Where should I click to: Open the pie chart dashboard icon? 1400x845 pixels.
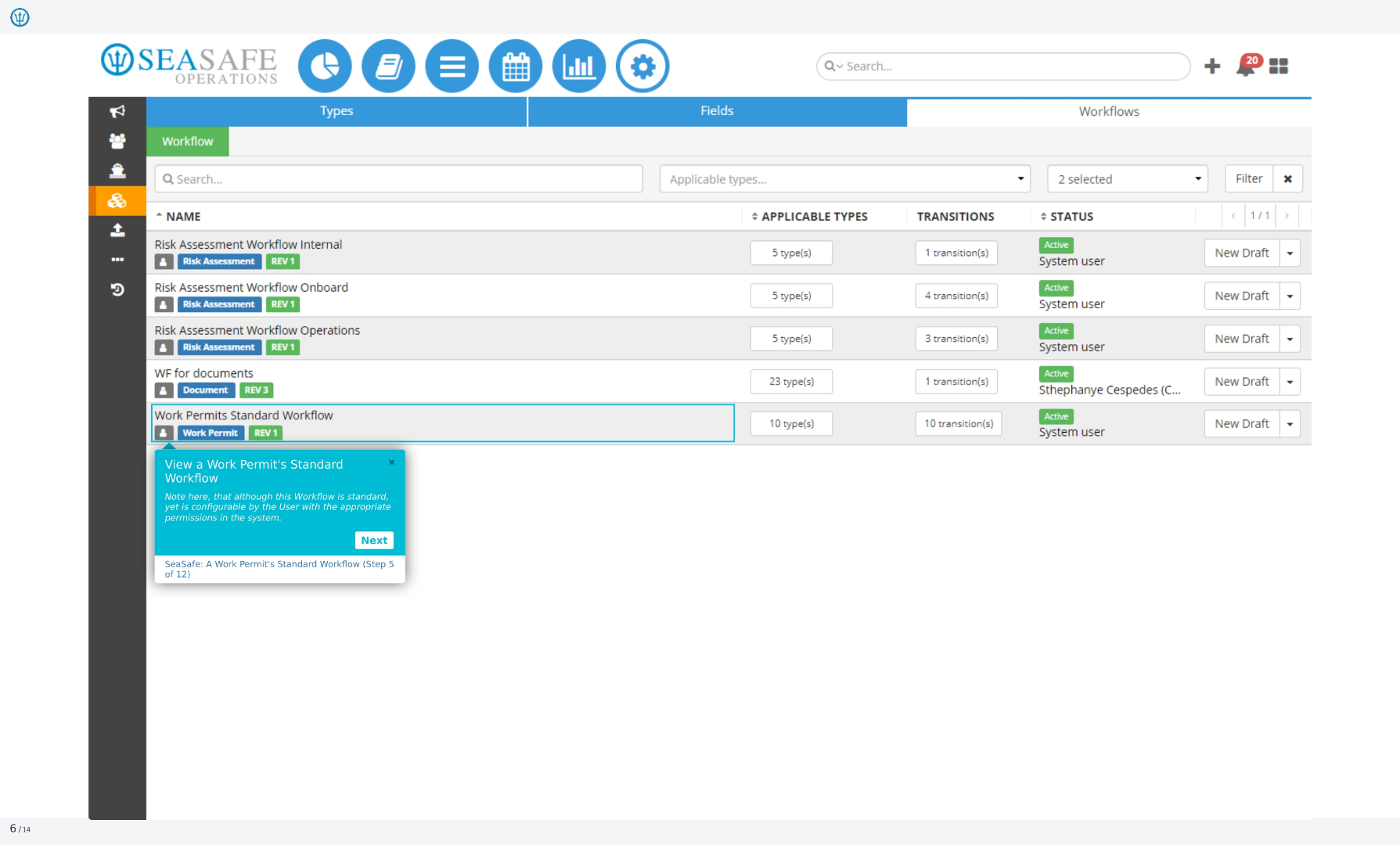point(325,67)
